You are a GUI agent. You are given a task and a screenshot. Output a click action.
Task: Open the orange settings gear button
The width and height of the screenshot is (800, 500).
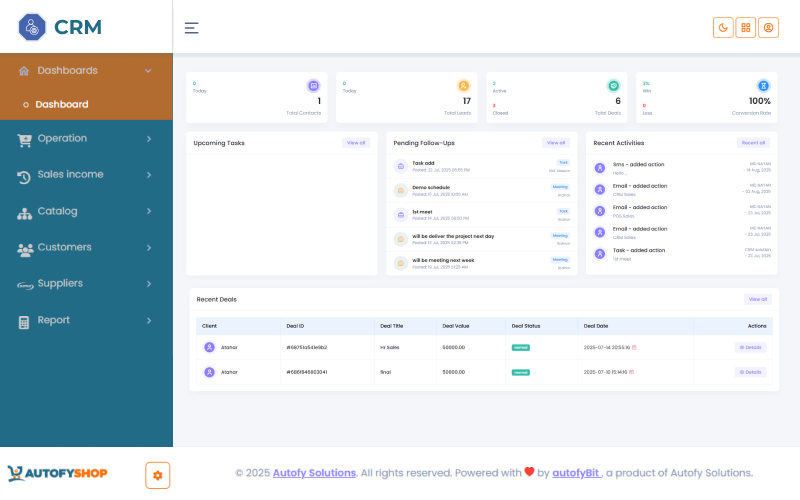click(x=158, y=476)
